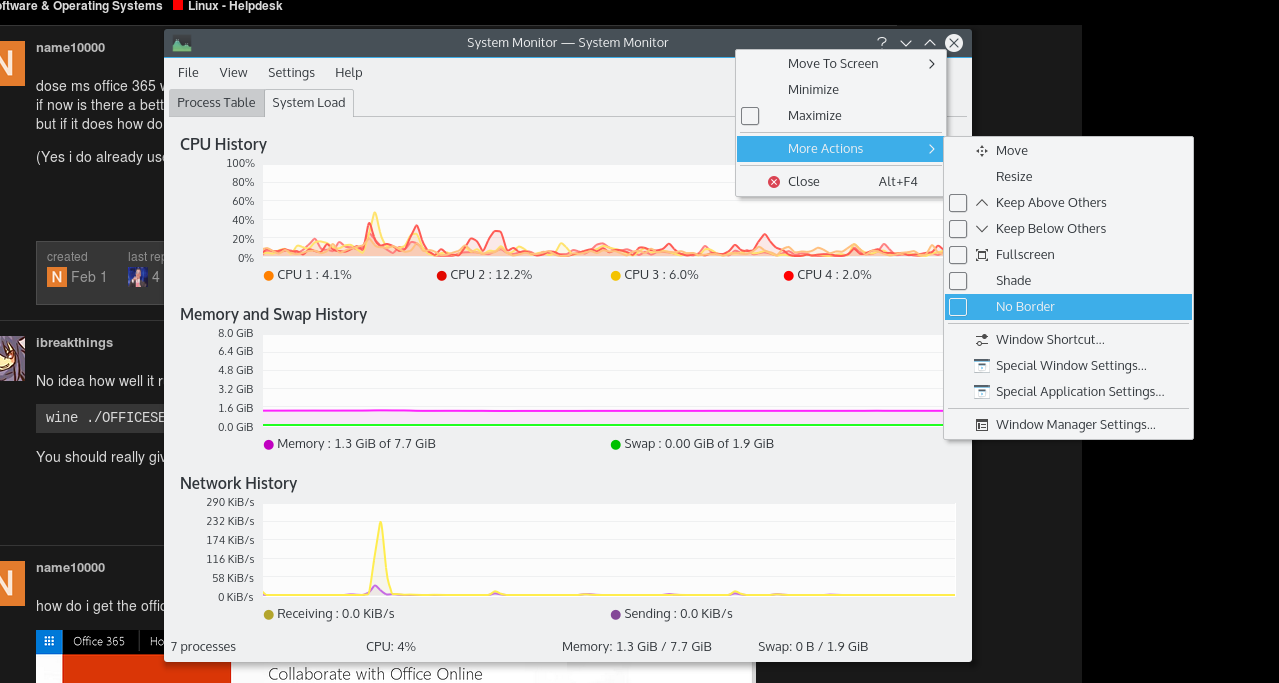This screenshot has height=683, width=1279.
Task: Open the Settings menu
Action: [x=291, y=72]
